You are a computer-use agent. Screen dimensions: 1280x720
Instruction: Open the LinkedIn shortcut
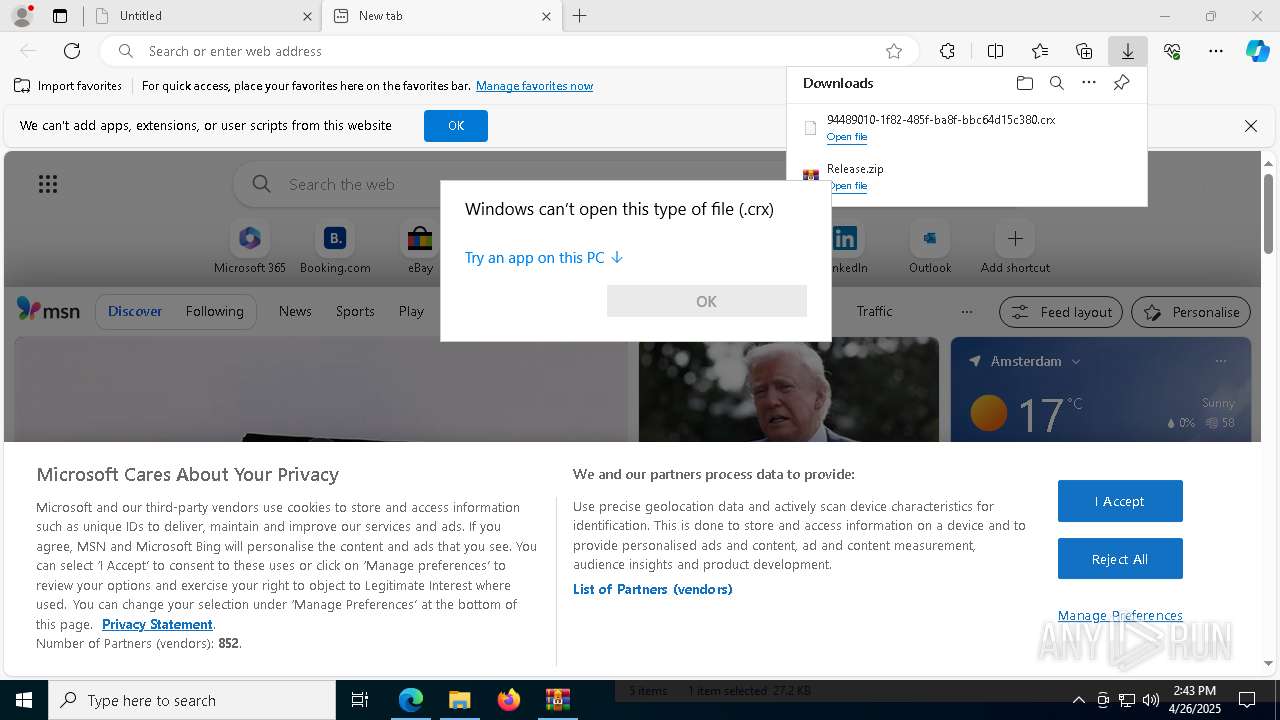pos(845,248)
